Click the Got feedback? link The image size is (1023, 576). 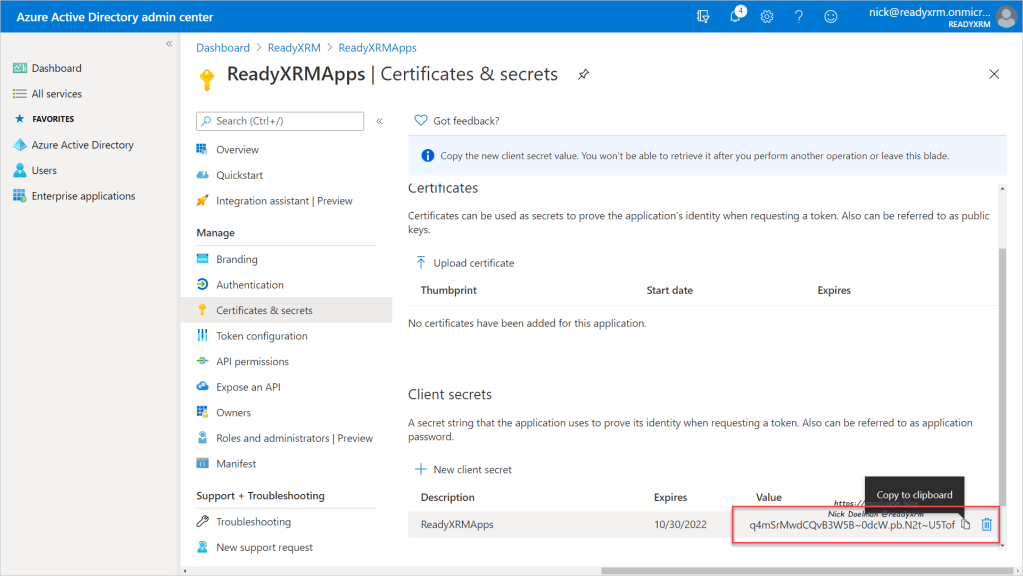point(465,121)
